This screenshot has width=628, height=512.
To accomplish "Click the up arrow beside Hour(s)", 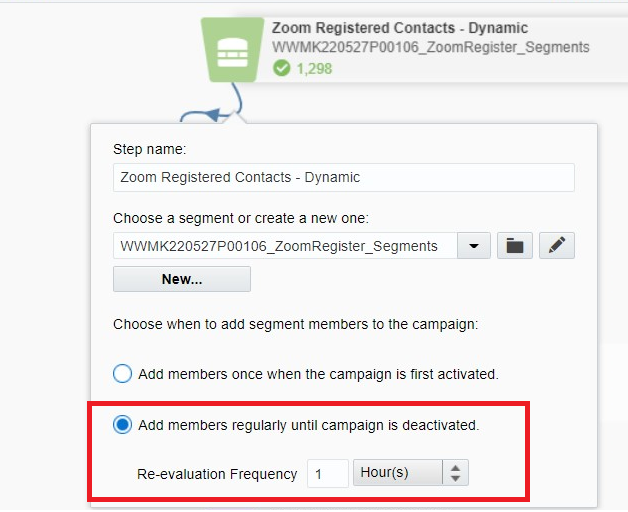I will point(455,468).
